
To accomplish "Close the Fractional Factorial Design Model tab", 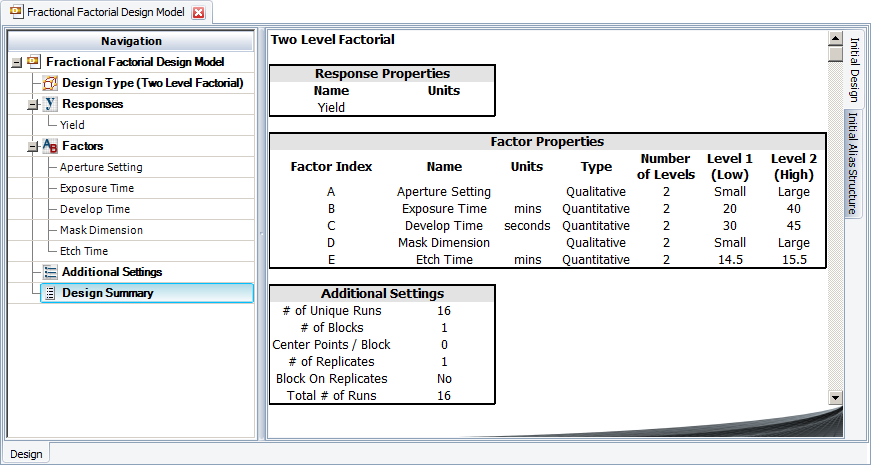I will click(198, 13).
